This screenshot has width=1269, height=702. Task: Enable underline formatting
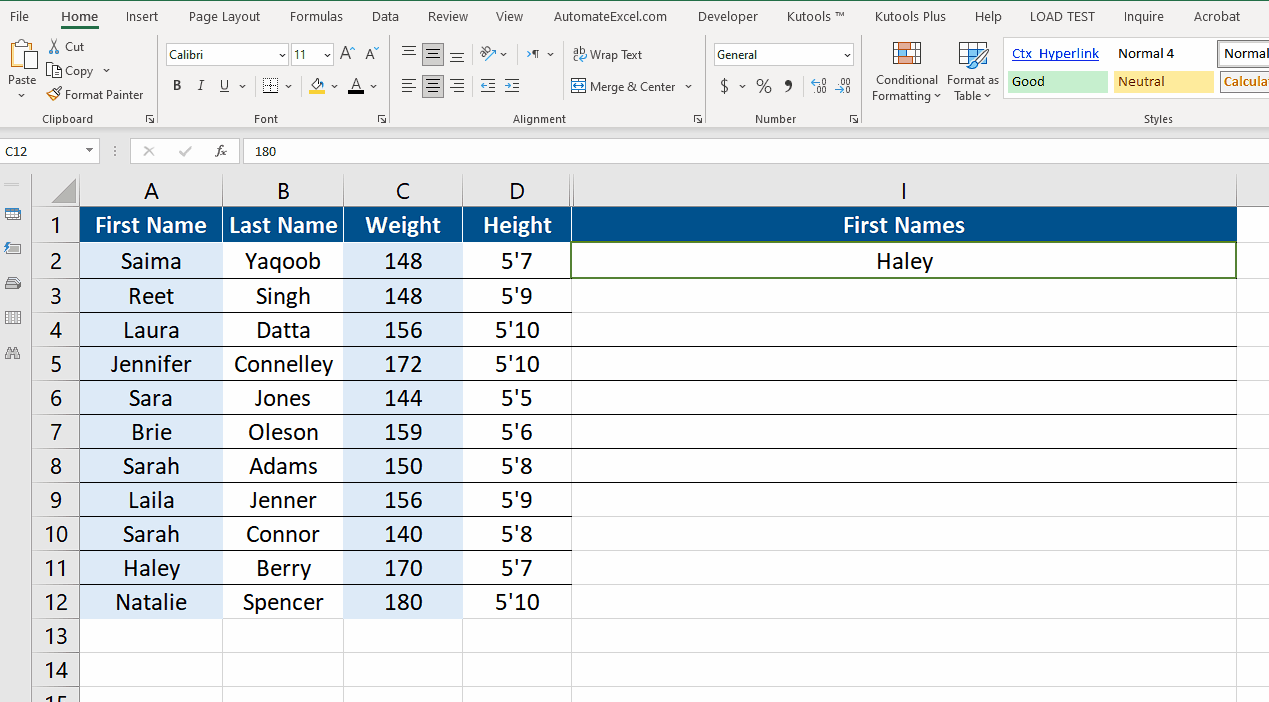(x=222, y=86)
